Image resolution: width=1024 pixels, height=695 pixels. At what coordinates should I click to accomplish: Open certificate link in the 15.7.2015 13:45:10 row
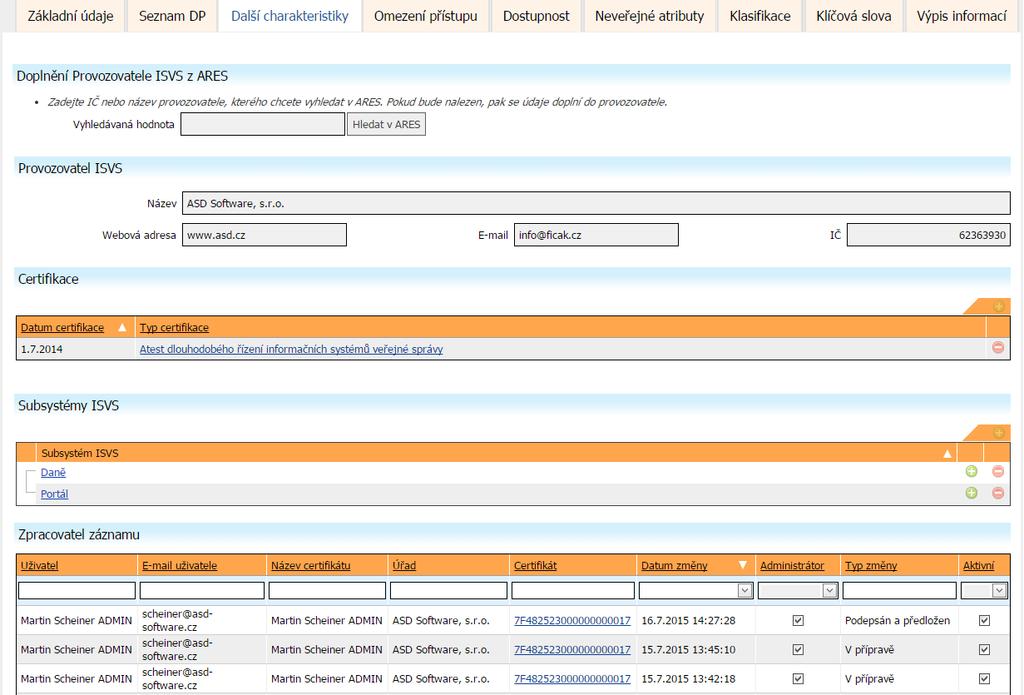pos(572,650)
